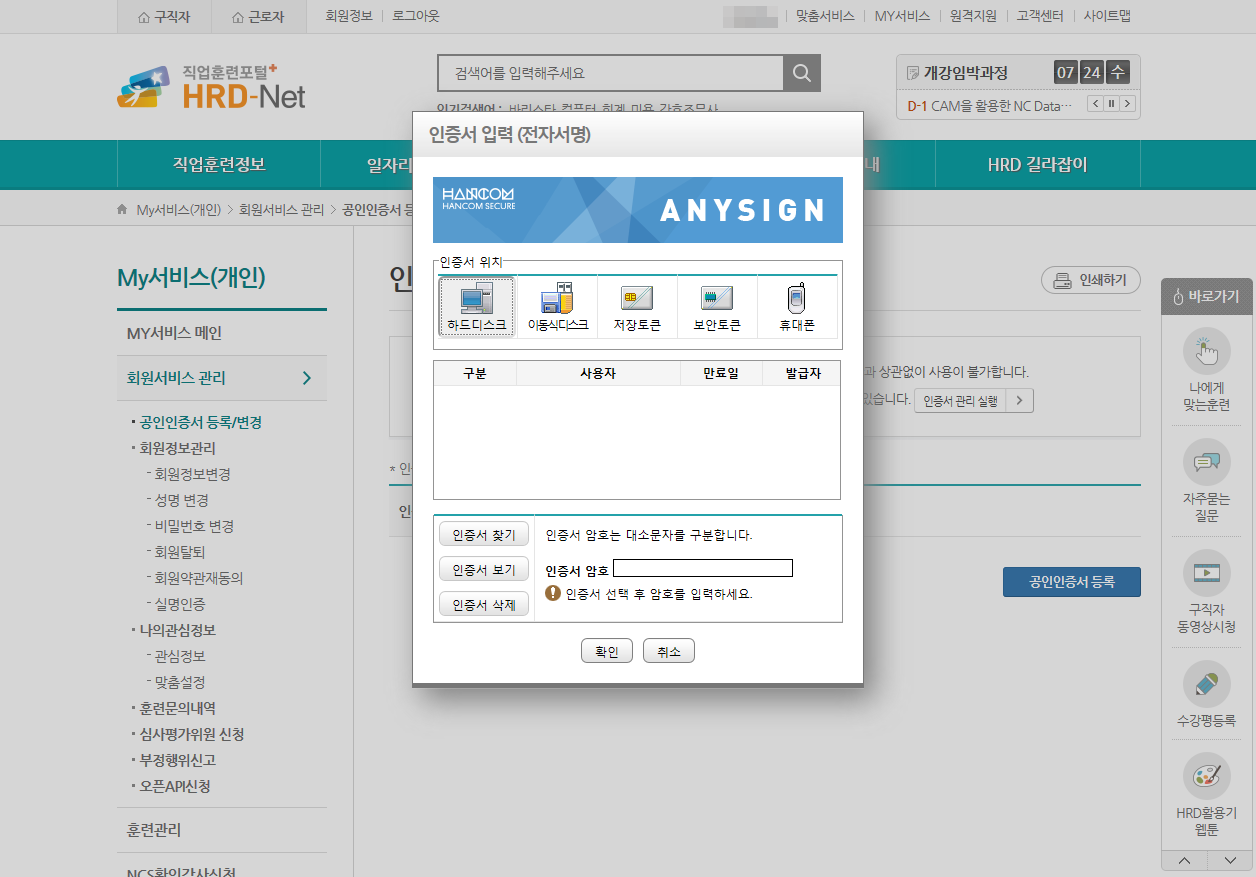The image size is (1256, 877).
Task: Click the next arrow in 개강임박과정 widget
Action: click(x=1127, y=104)
